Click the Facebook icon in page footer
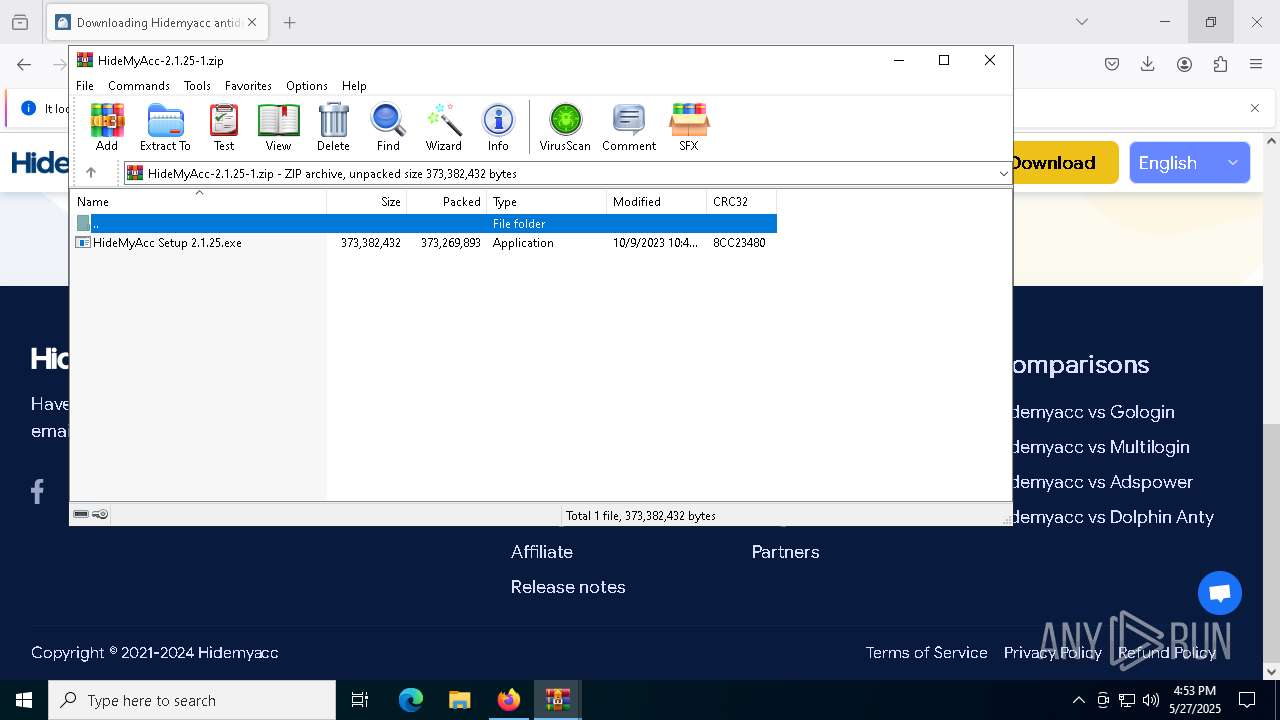 tap(38, 491)
